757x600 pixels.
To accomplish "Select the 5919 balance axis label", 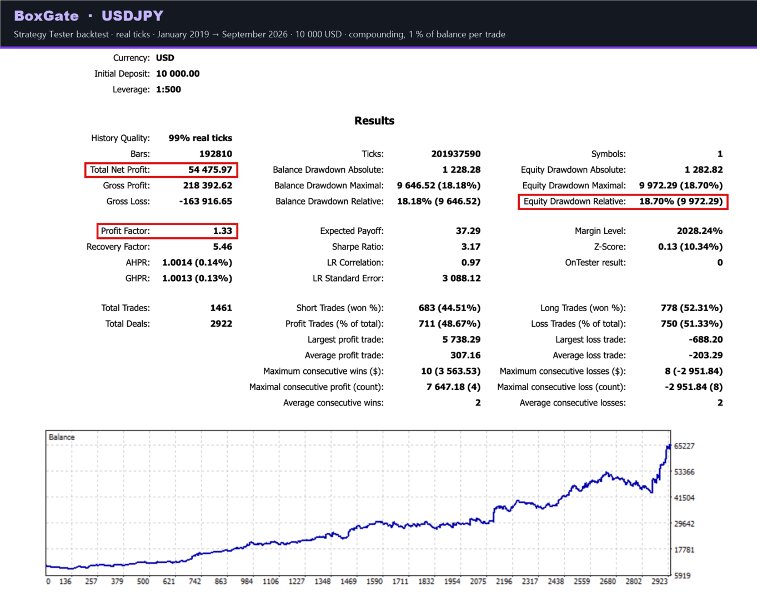I will click(x=682, y=576).
